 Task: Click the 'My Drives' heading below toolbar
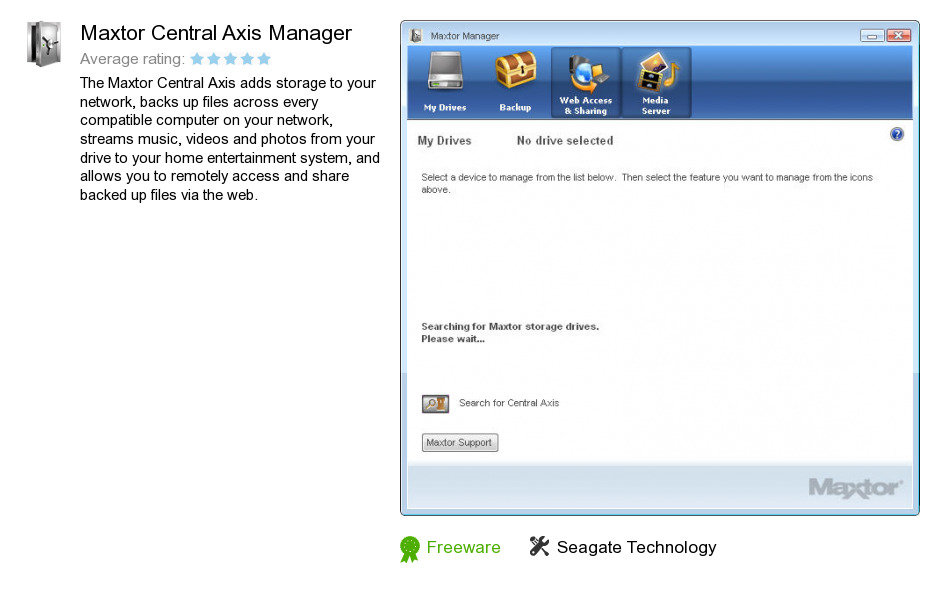tap(444, 141)
